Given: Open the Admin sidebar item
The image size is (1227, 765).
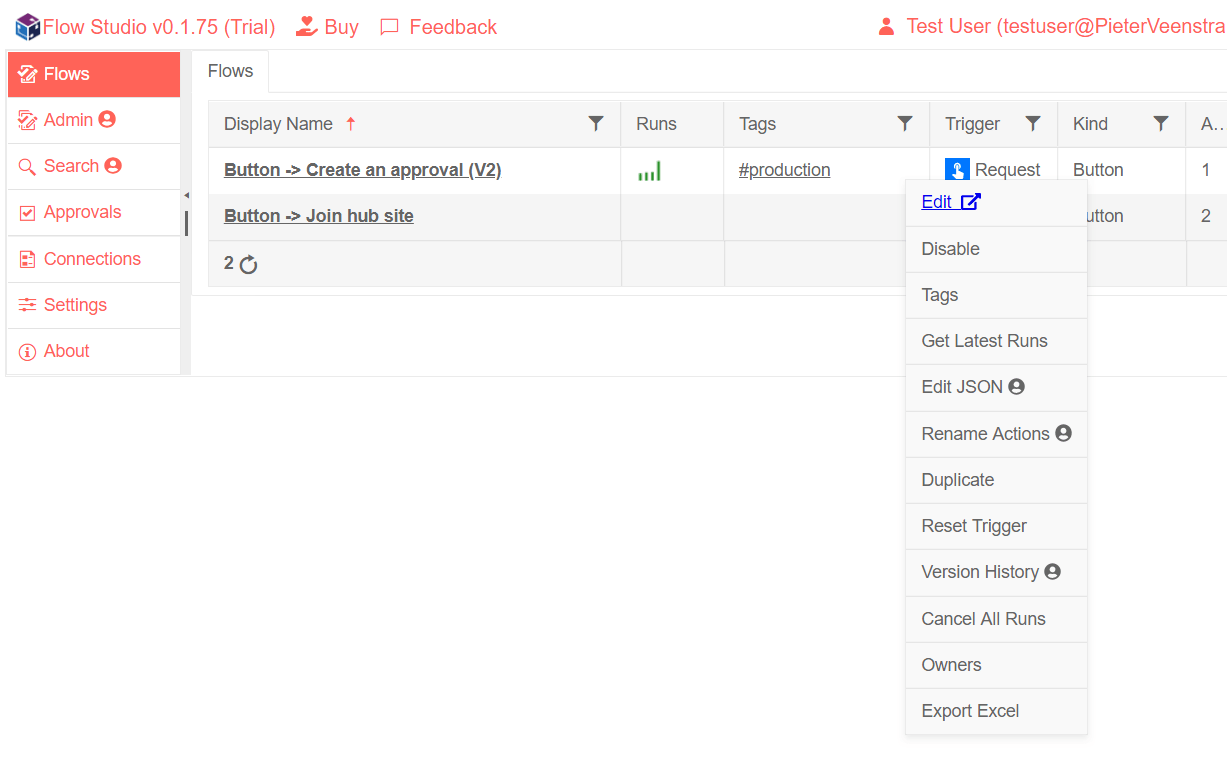Looking at the screenshot, I should 94,120.
